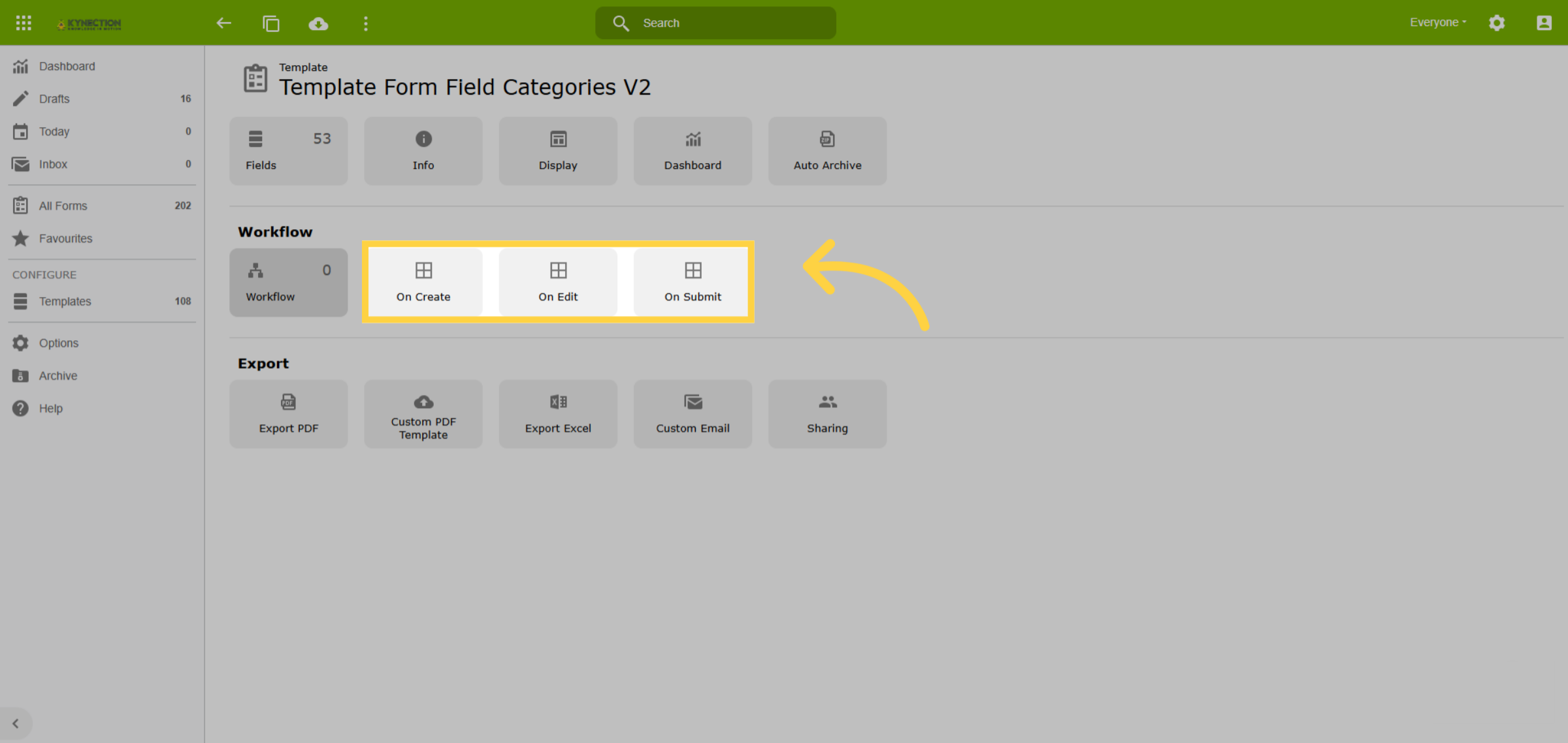Select the On Submit workflow tile

pos(693,282)
